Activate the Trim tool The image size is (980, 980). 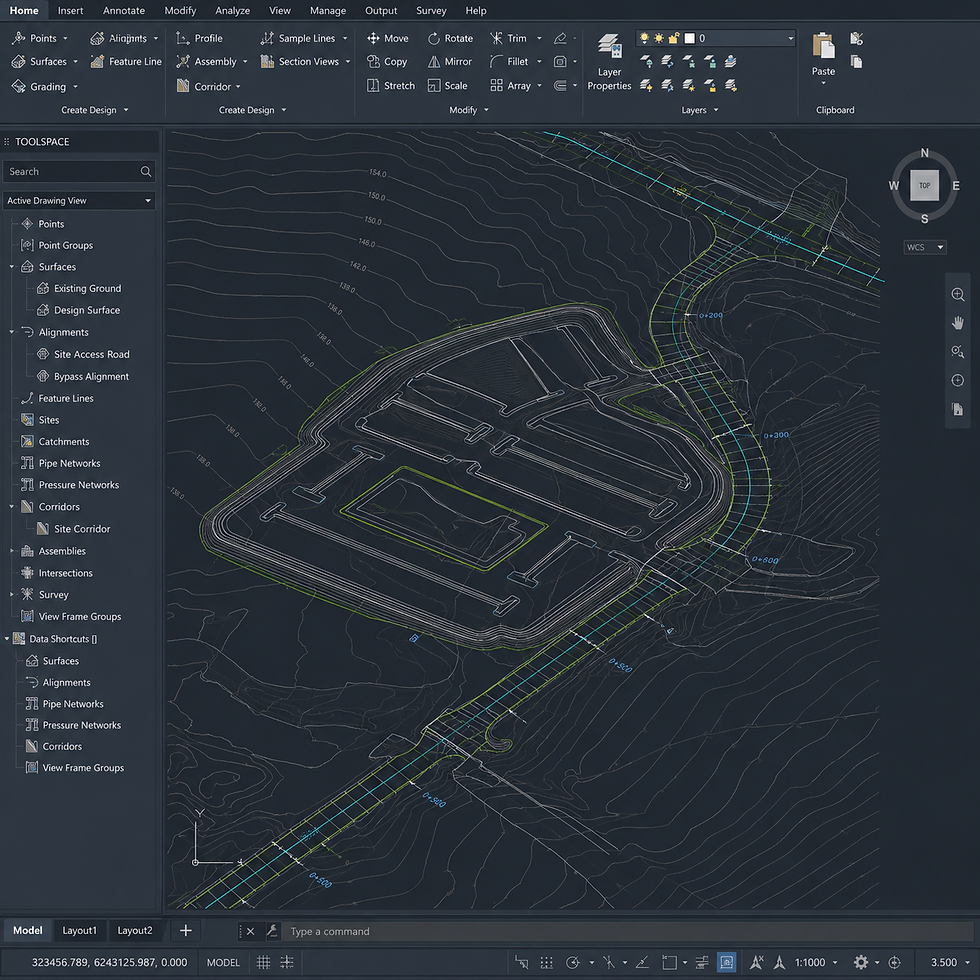[x=508, y=38]
